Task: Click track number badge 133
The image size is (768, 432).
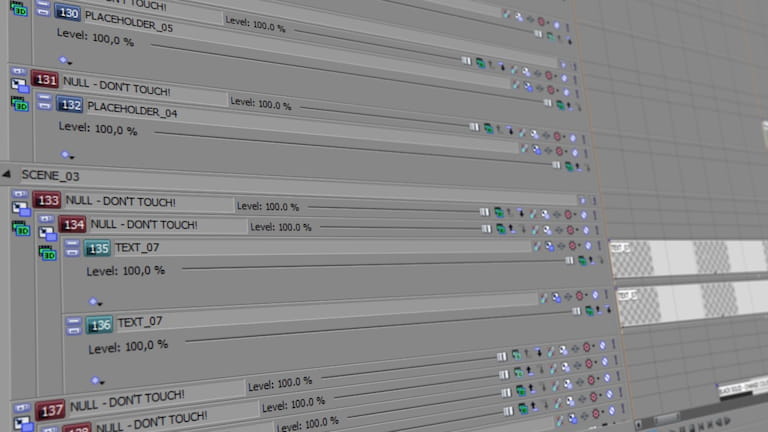Action: pos(47,200)
